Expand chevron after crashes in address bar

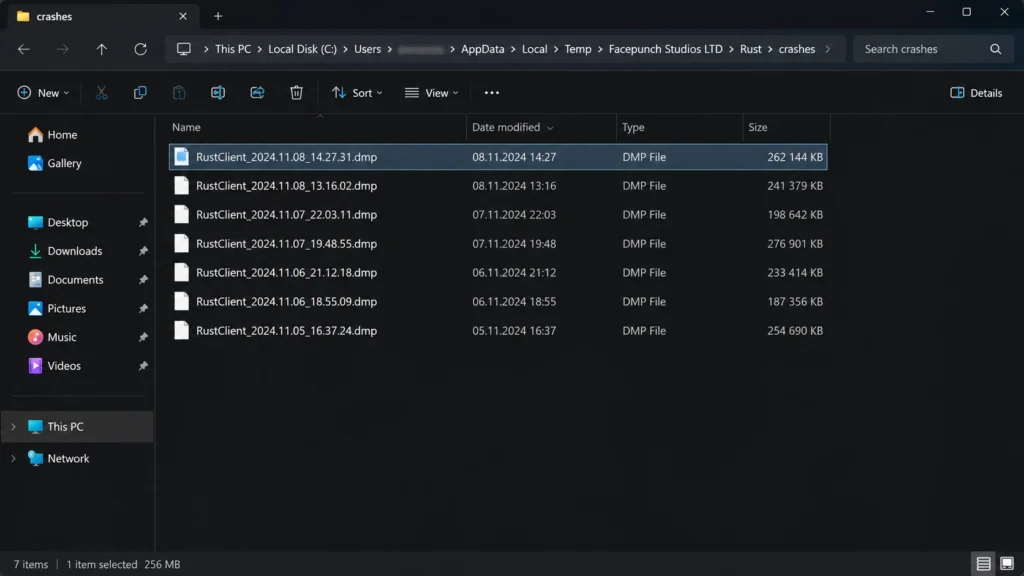click(827, 49)
